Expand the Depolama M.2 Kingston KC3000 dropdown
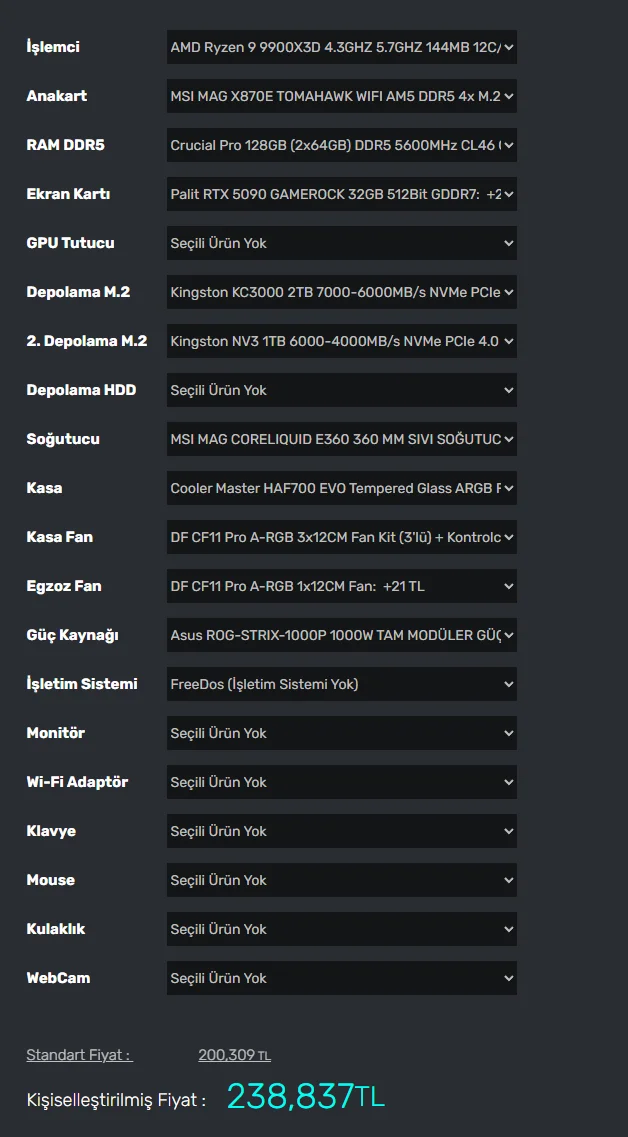 tap(341, 292)
